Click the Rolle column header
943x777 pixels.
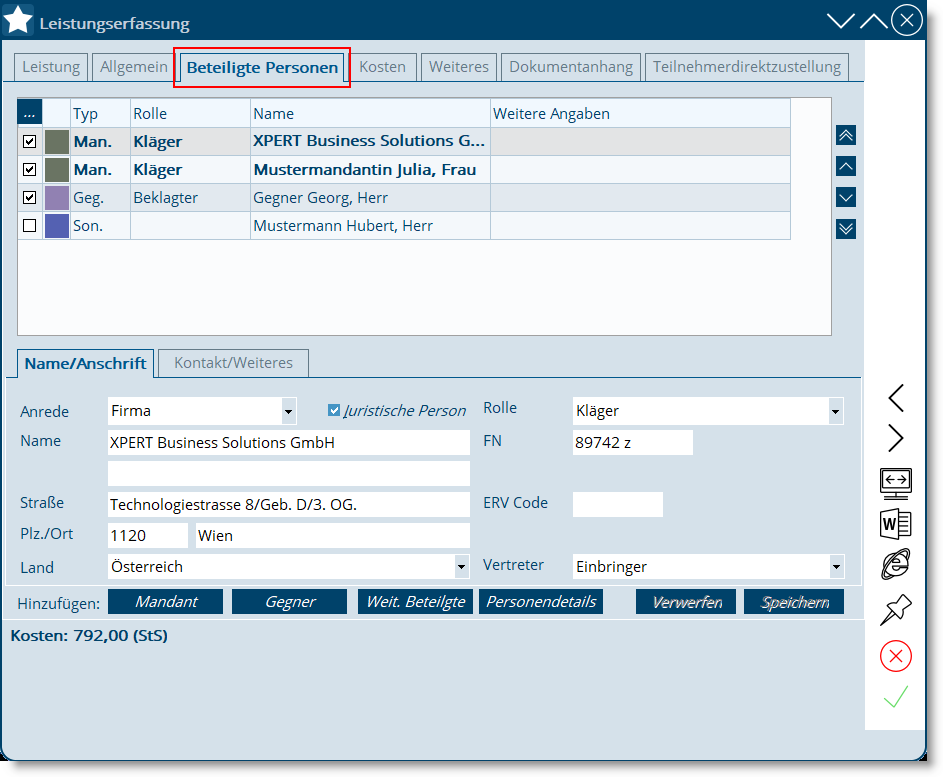190,113
